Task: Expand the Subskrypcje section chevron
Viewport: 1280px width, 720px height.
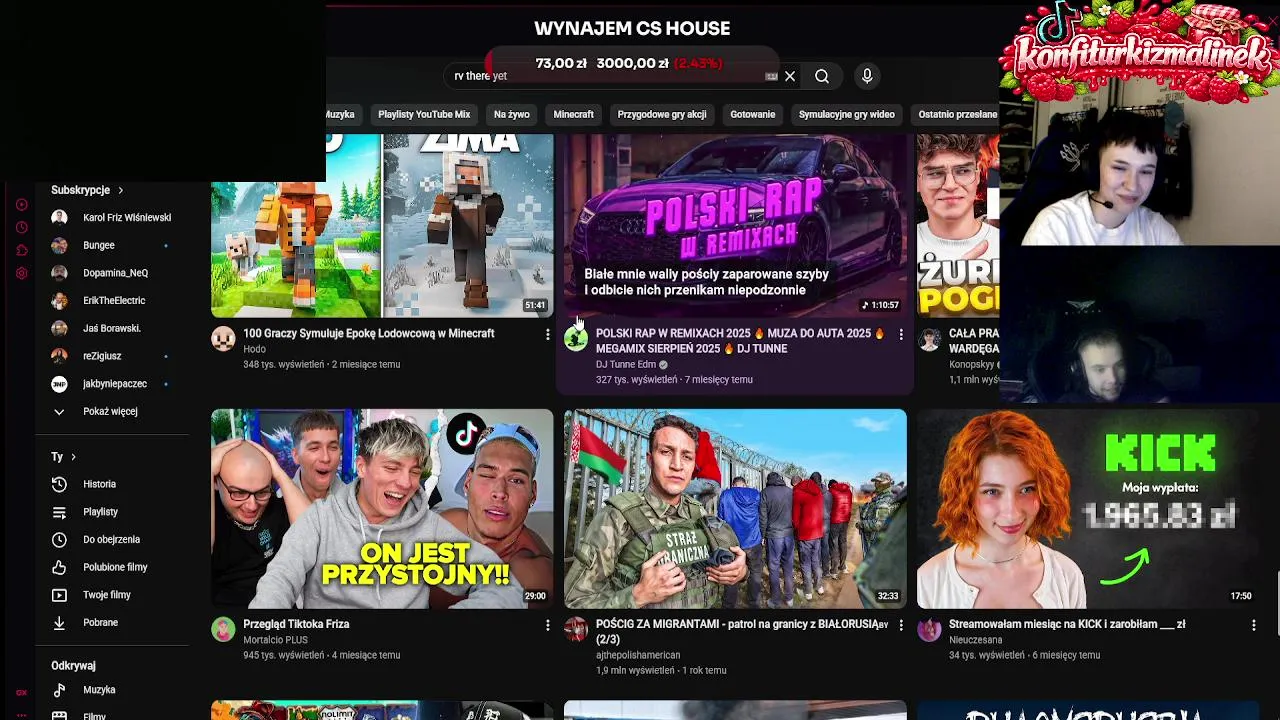Action: pos(121,190)
